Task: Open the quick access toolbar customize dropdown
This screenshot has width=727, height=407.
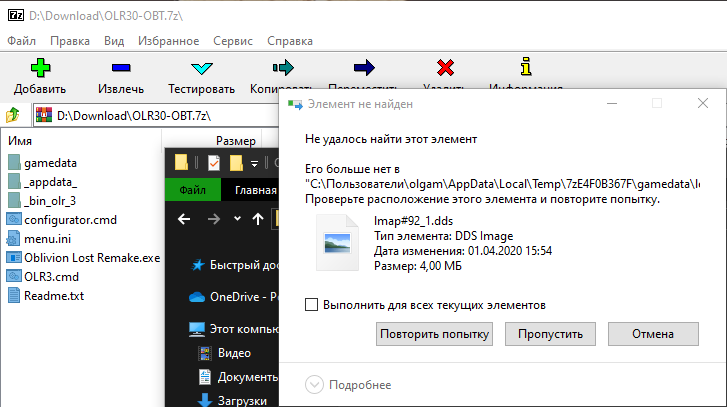Action: click(254, 163)
